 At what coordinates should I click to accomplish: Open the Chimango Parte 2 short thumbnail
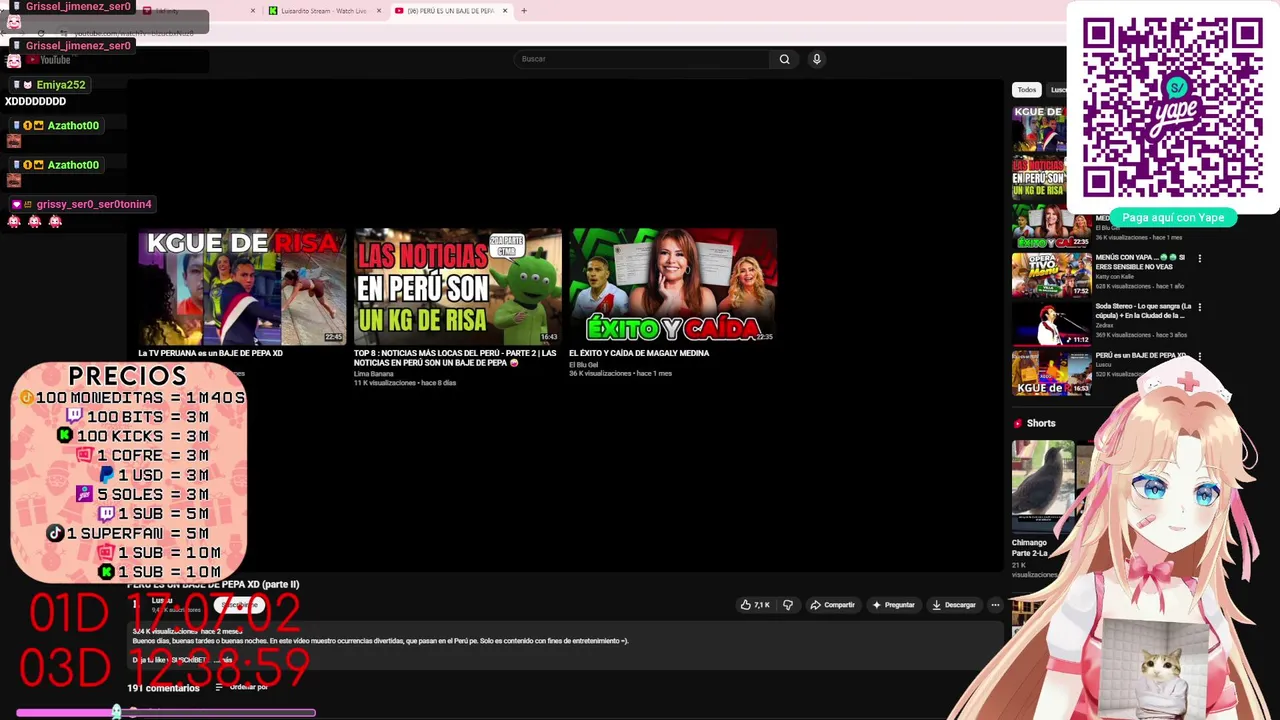point(1043,485)
